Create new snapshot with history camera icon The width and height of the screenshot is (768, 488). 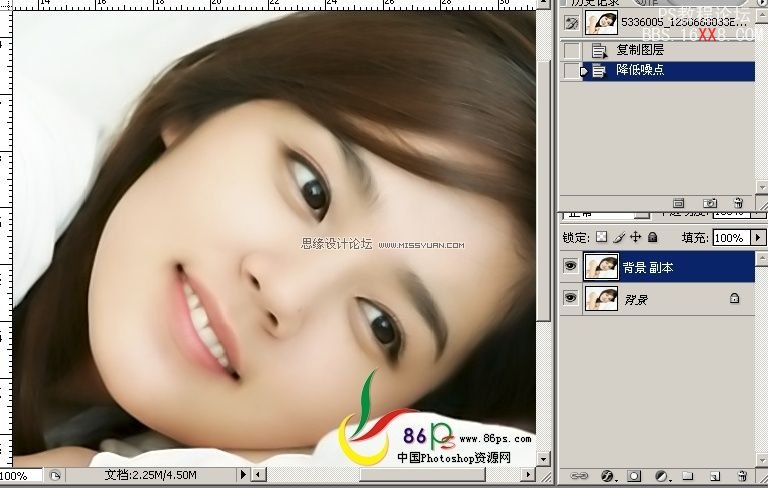coord(709,203)
